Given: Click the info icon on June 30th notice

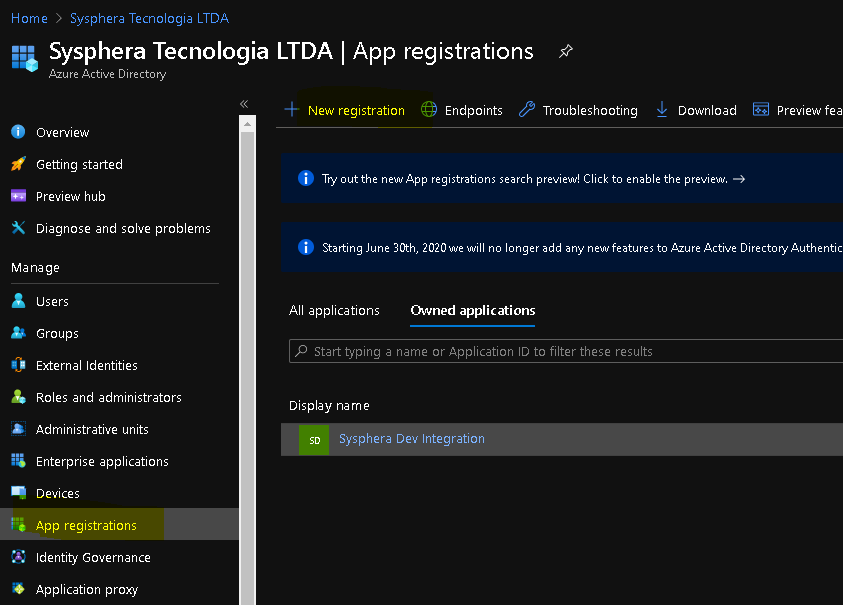Looking at the screenshot, I should (306, 247).
